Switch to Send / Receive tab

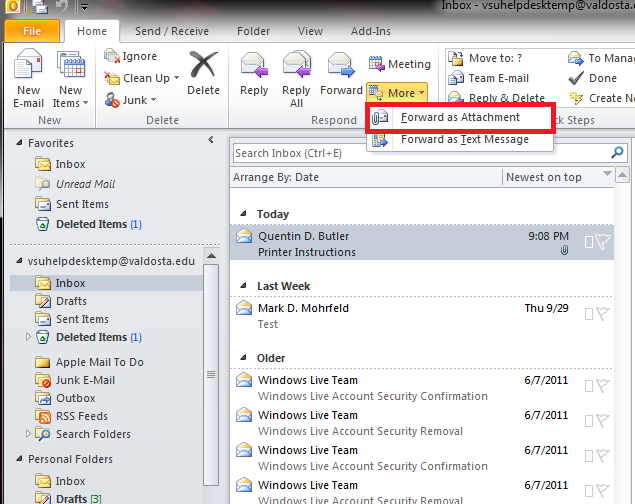[x=172, y=31]
